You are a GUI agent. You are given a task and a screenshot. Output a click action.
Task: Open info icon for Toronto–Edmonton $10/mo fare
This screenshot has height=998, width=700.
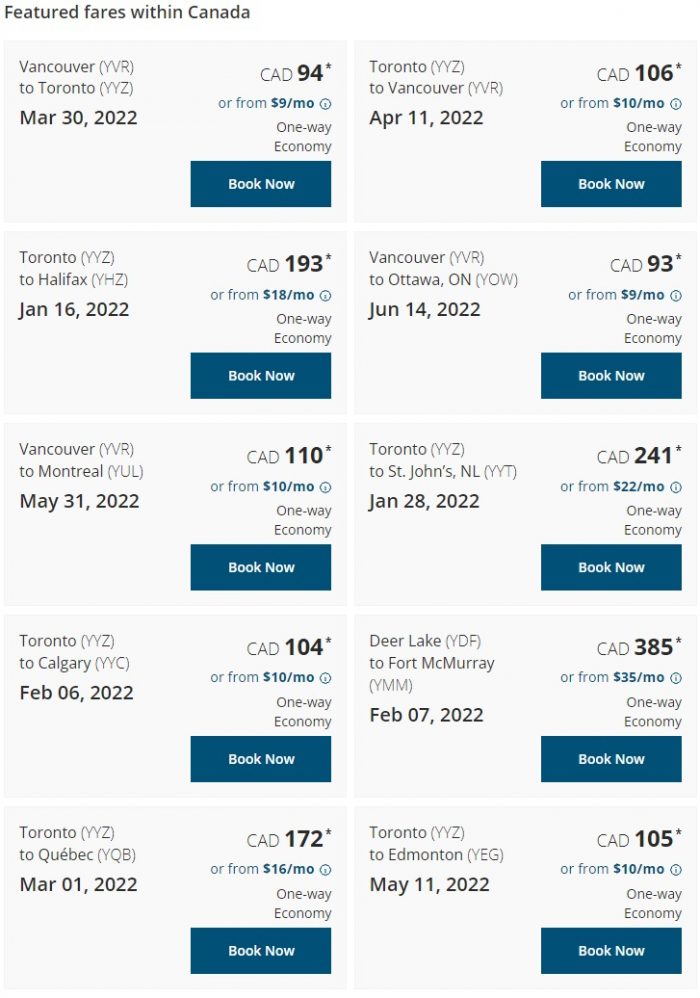point(676,869)
